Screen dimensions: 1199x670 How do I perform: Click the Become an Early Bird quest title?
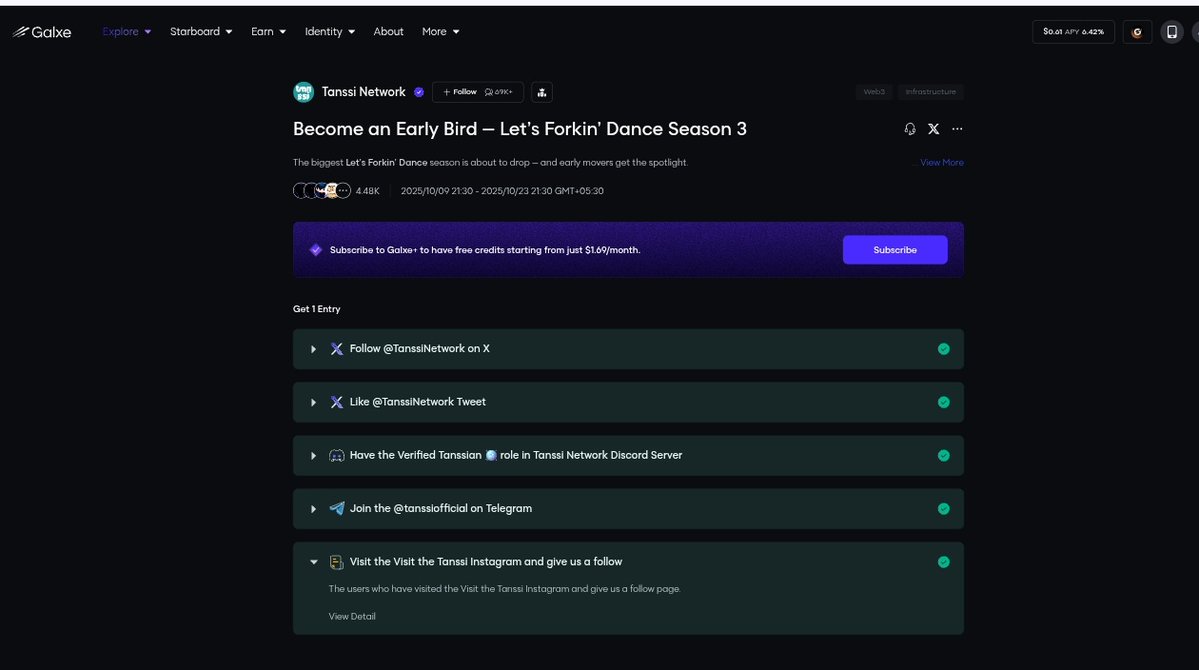(520, 129)
